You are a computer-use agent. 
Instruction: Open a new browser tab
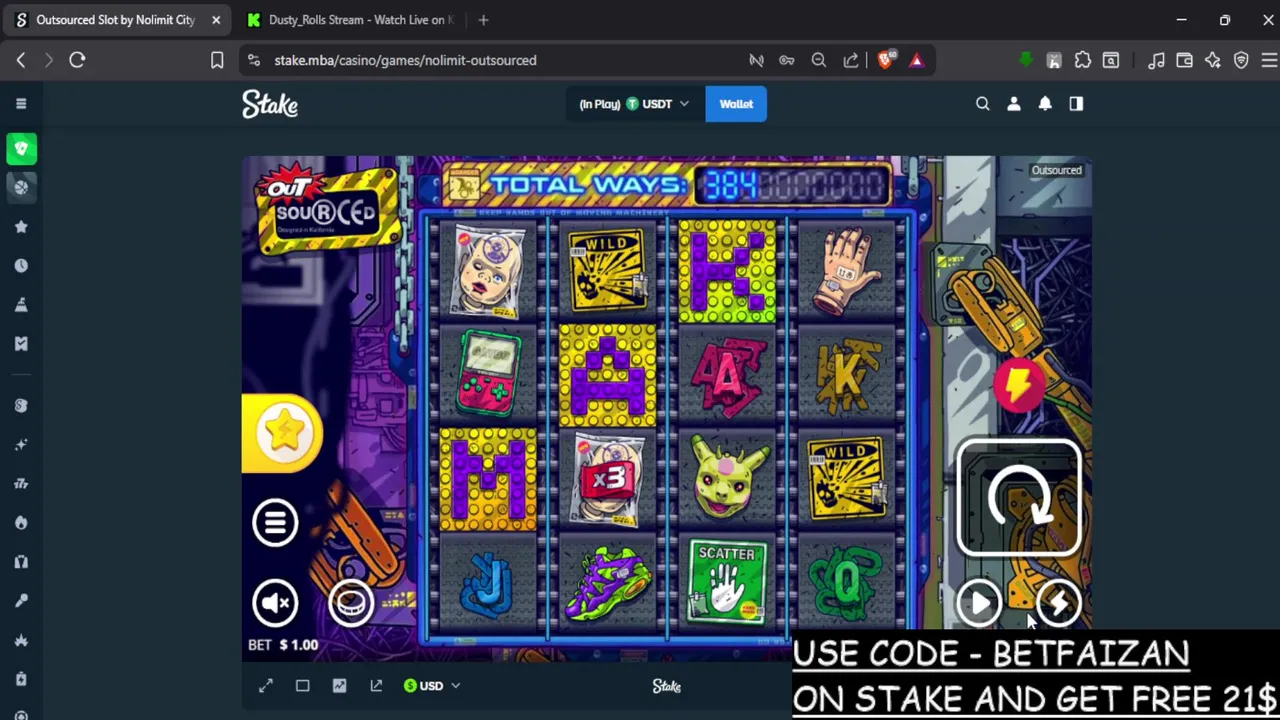pos(483,20)
